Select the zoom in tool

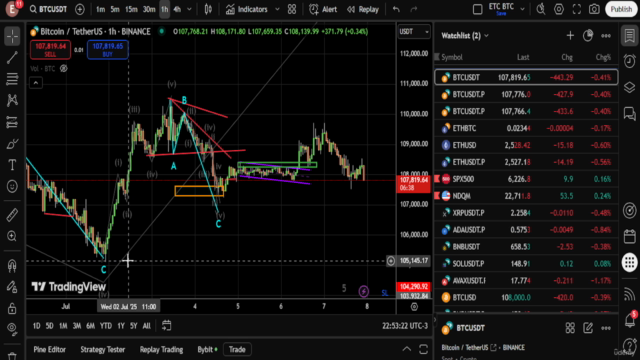12,236
